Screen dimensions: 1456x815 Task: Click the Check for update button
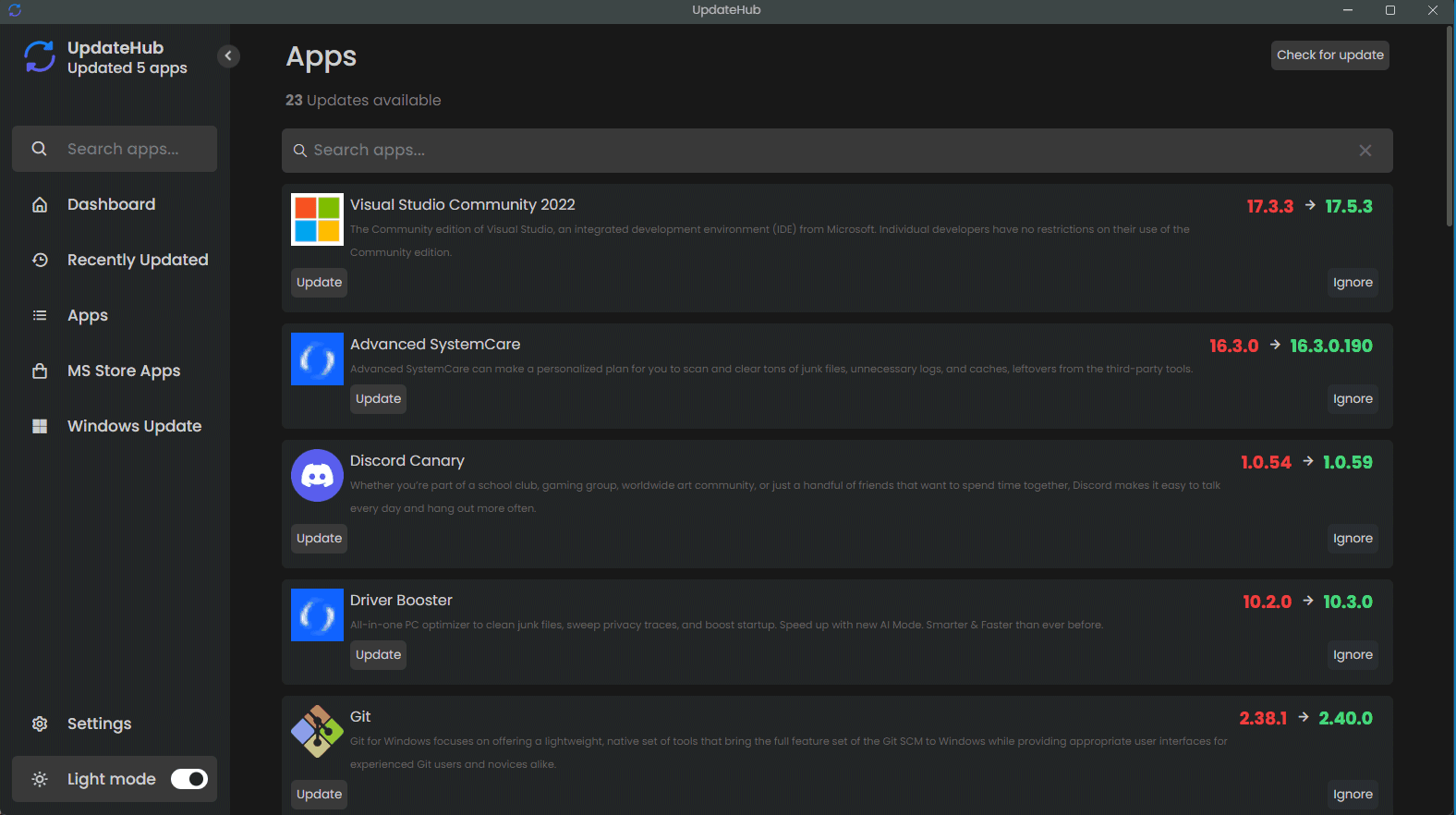[x=1330, y=55]
